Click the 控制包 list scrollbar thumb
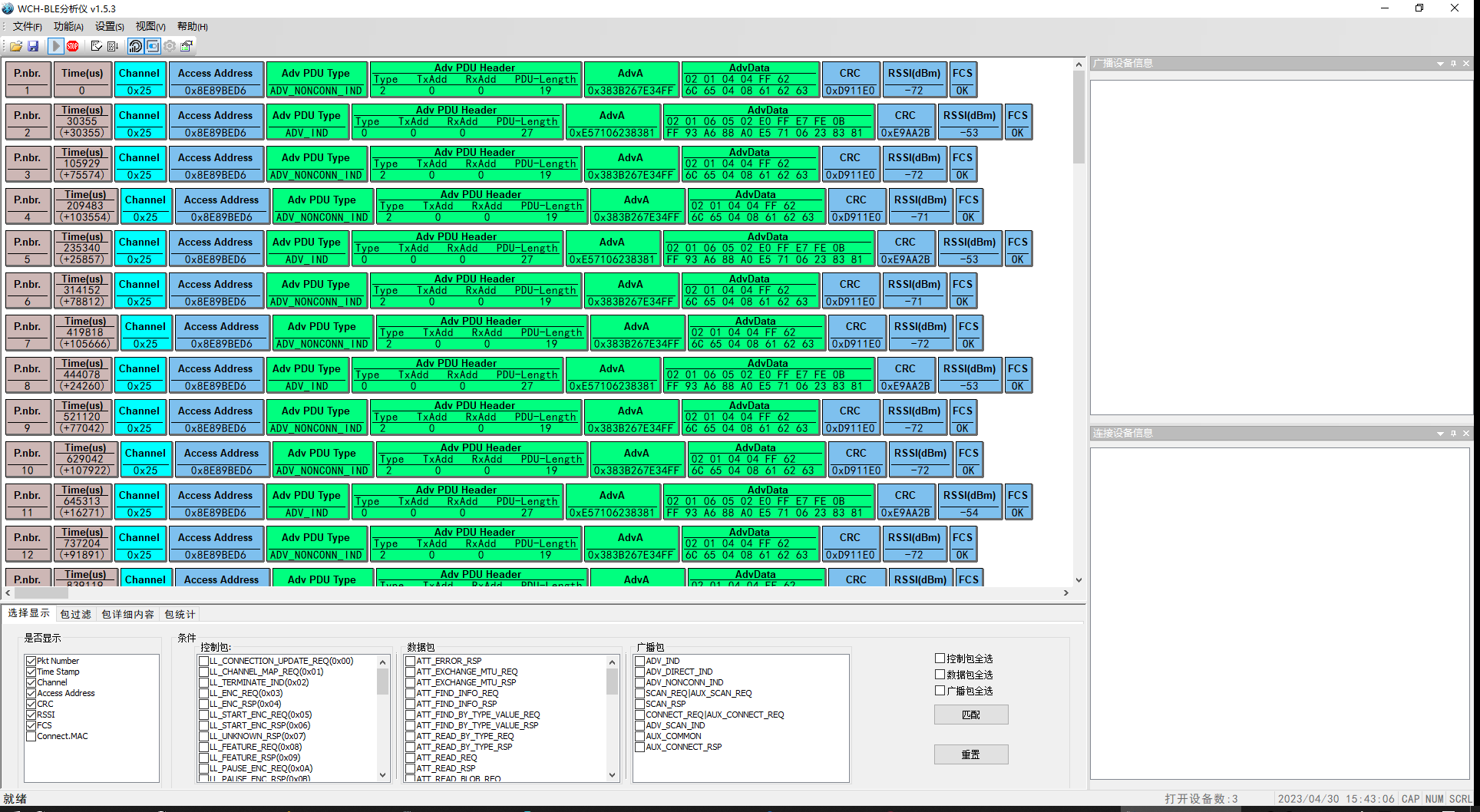 click(x=382, y=682)
